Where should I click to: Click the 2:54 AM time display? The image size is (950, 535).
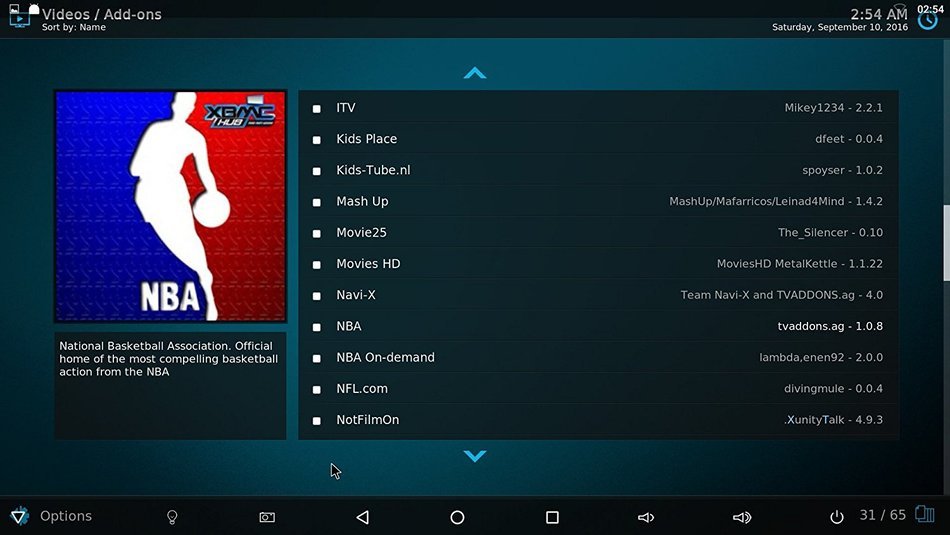pos(879,14)
